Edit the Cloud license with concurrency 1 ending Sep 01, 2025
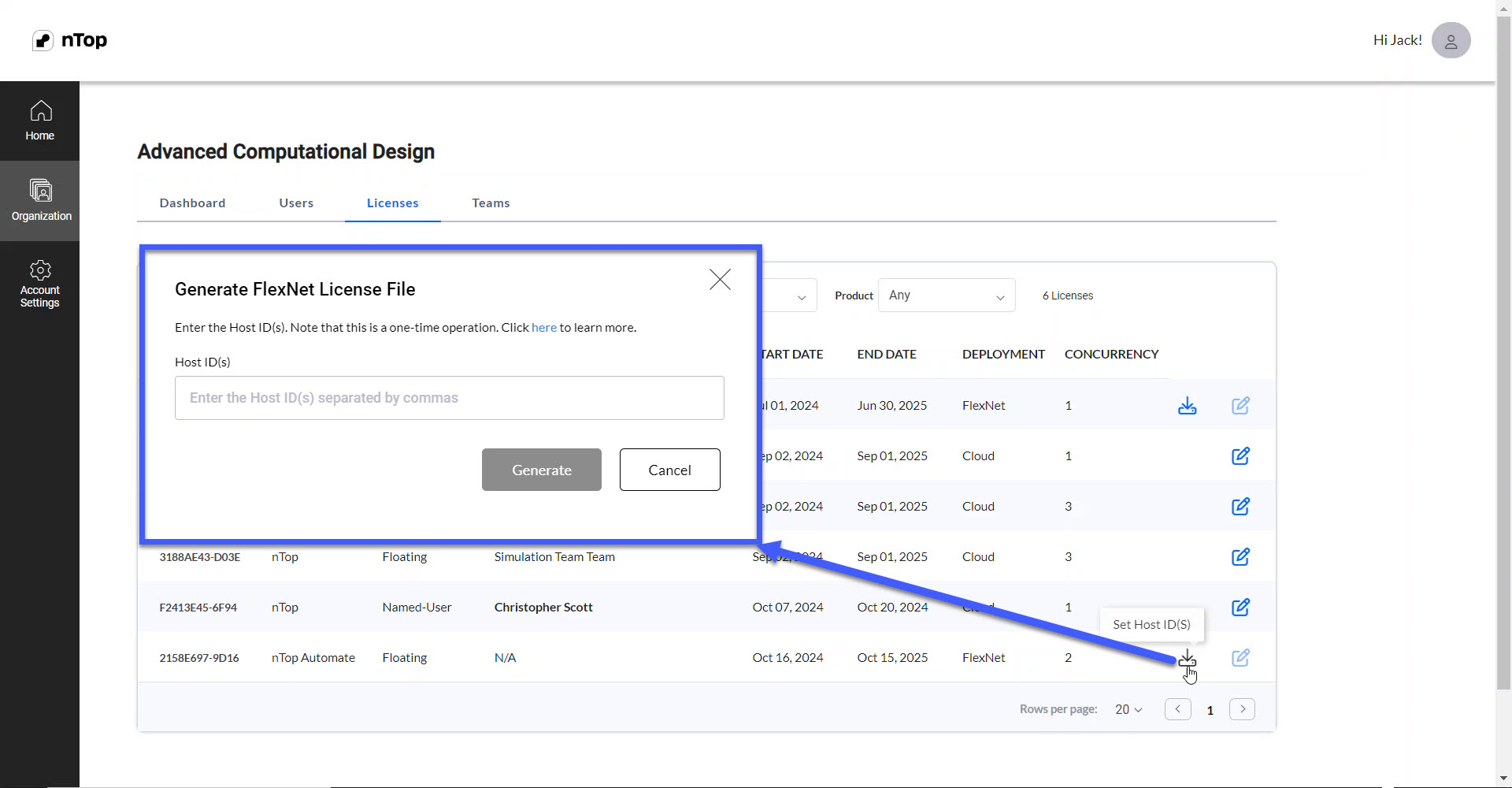1512x788 pixels. point(1240,456)
